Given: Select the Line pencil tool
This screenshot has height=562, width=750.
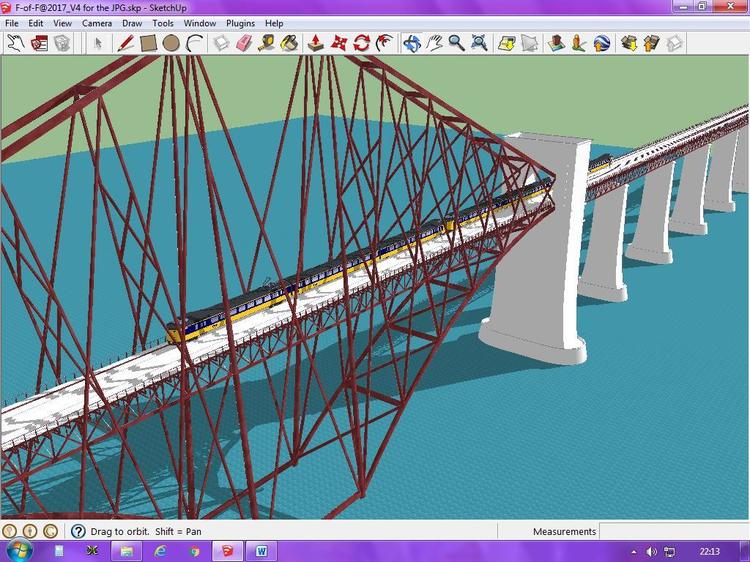Looking at the screenshot, I should click(x=125, y=43).
